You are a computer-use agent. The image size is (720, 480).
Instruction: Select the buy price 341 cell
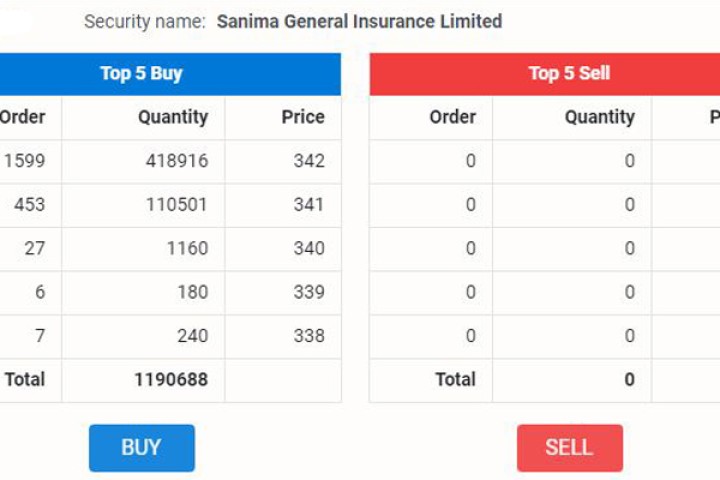click(x=308, y=205)
